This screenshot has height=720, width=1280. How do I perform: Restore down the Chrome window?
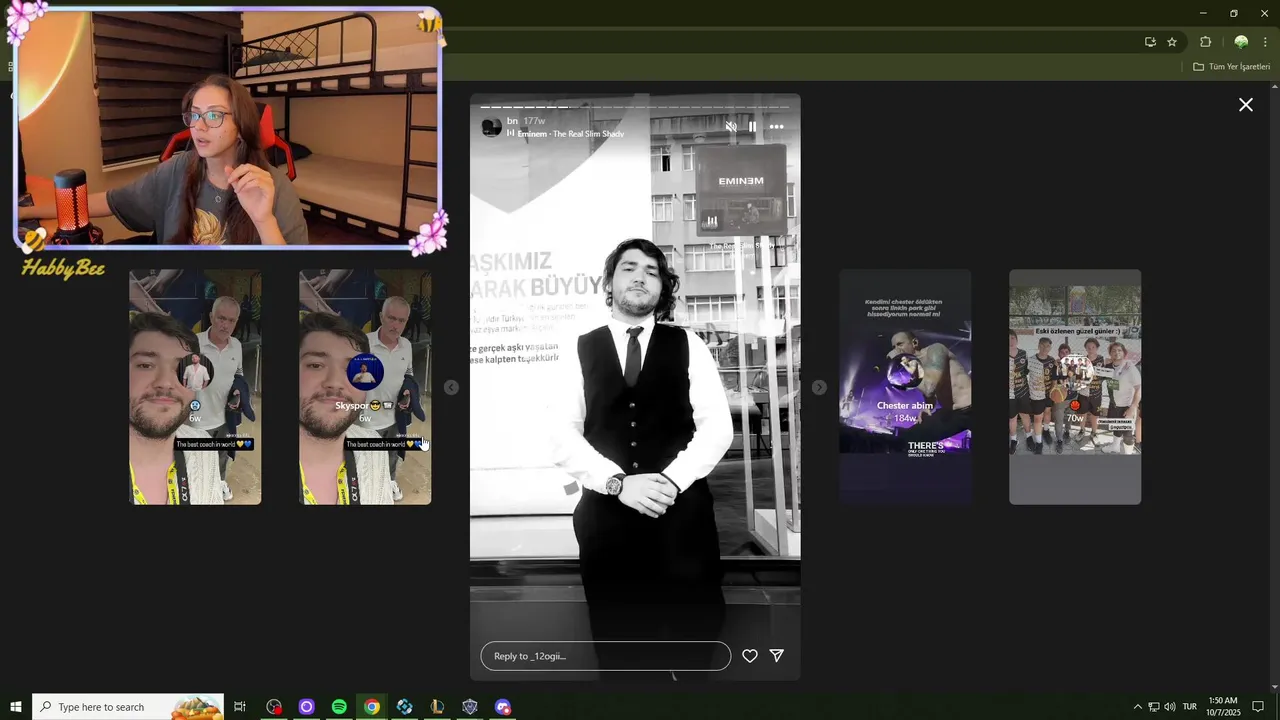coord(1233,13)
